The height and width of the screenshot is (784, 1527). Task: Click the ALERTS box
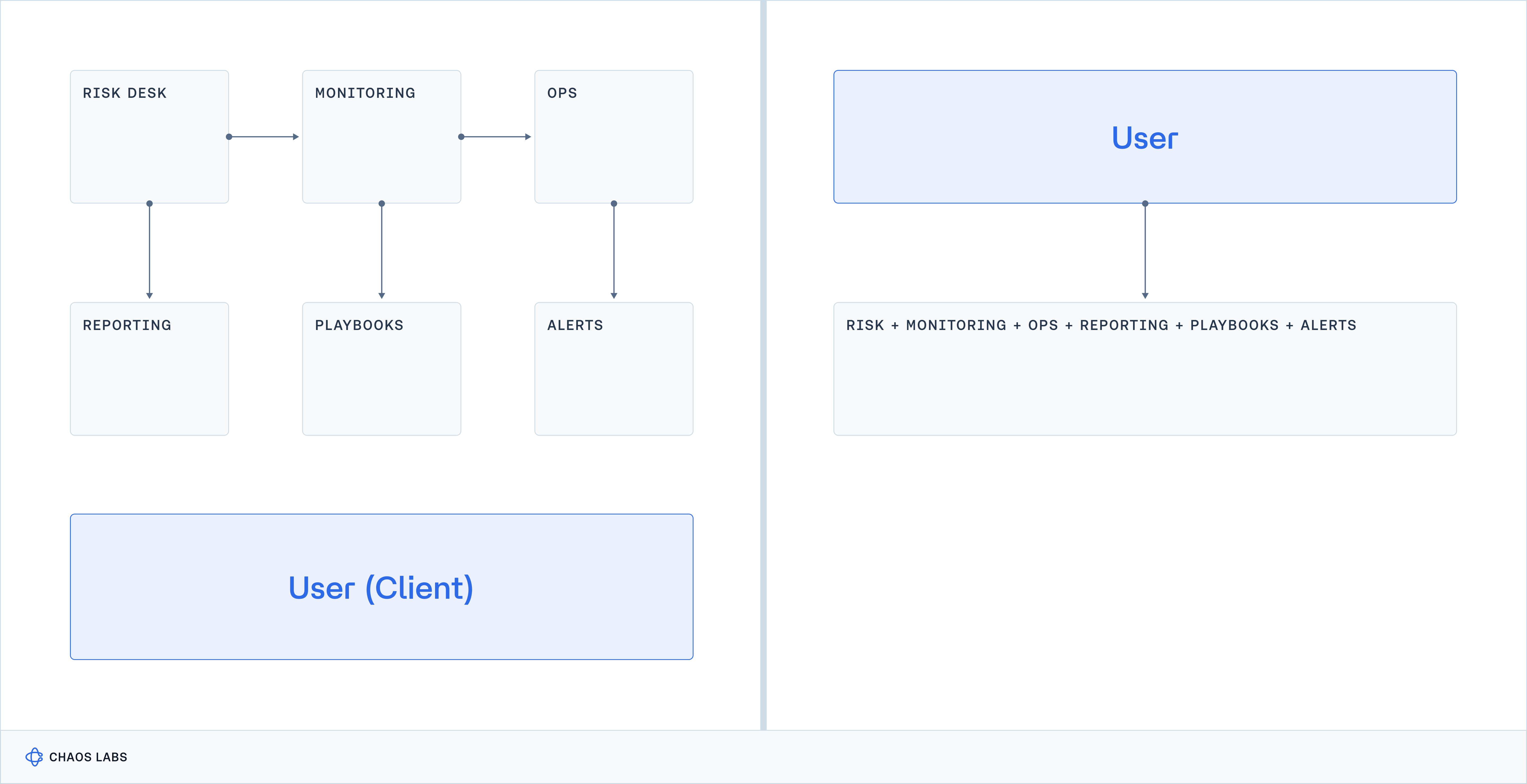click(x=613, y=369)
